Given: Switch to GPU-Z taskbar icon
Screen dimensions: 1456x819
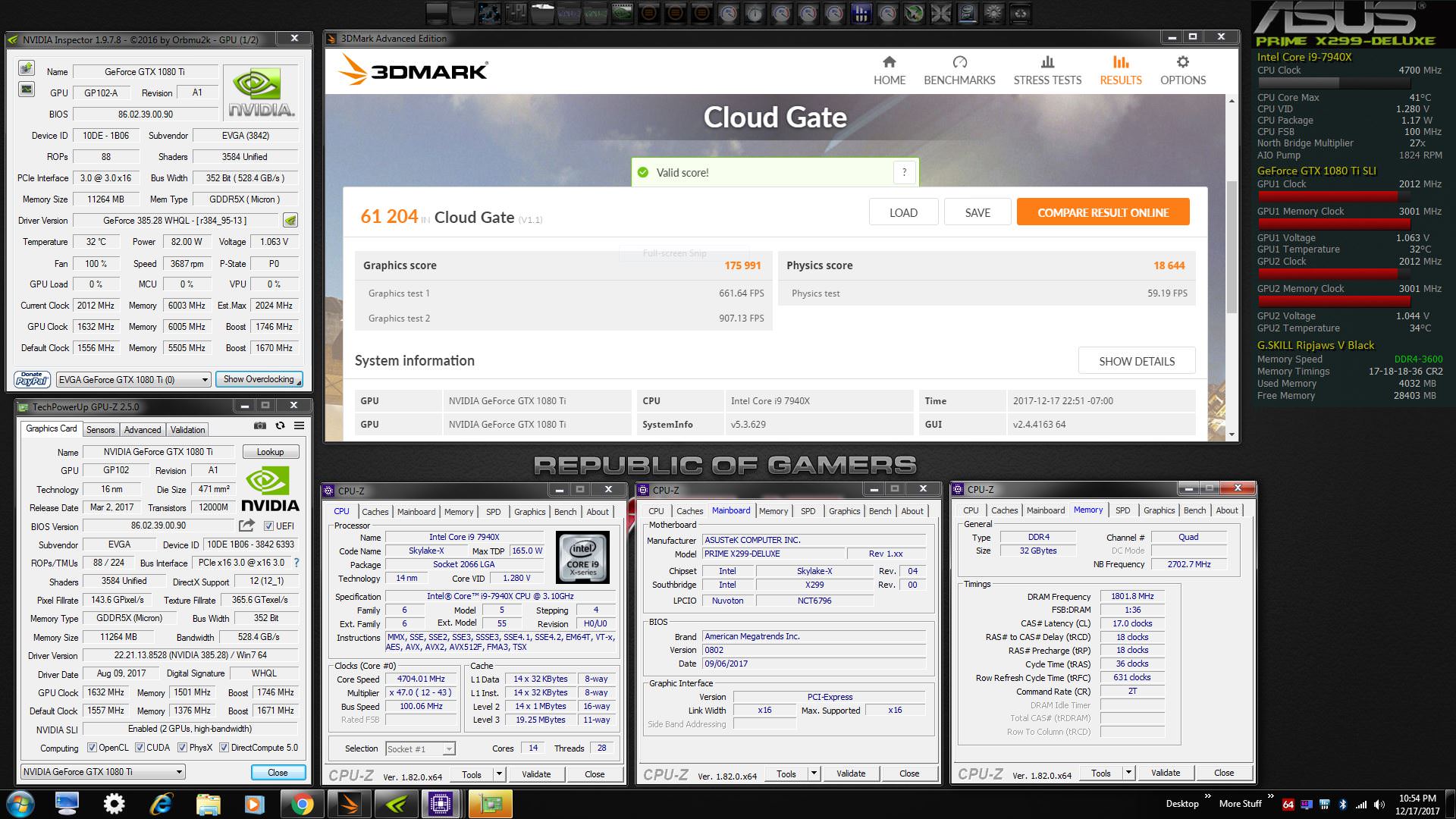Looking at the screenshot, I should click(489, 804).
